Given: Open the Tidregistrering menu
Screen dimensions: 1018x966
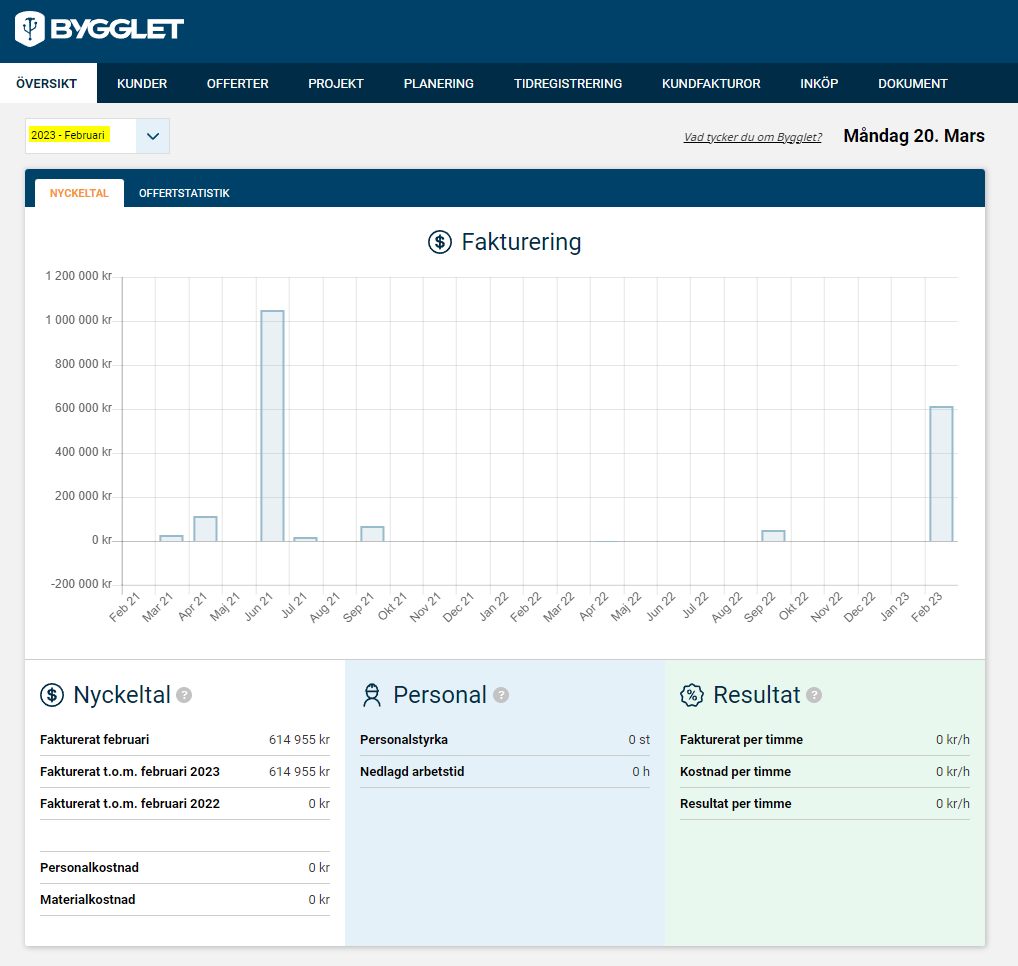Looking at the screenshot, I should pyautogui.click(x=568, y=84).
